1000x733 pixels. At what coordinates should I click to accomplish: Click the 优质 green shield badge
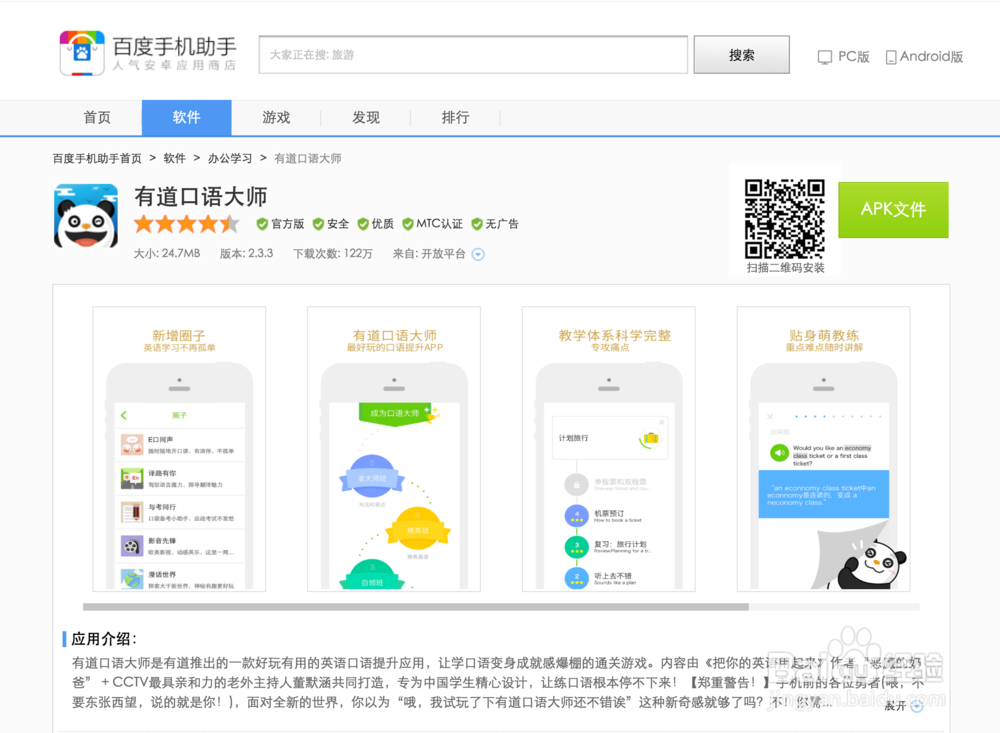click(363, 224)
